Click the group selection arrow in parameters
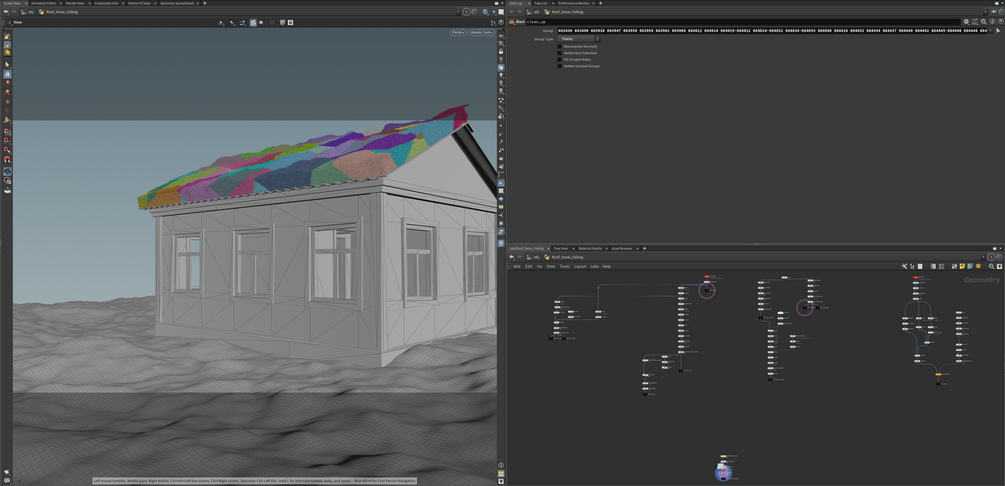Image resolution: width=1005 pixels, height=486 pixels. (998, 30)
